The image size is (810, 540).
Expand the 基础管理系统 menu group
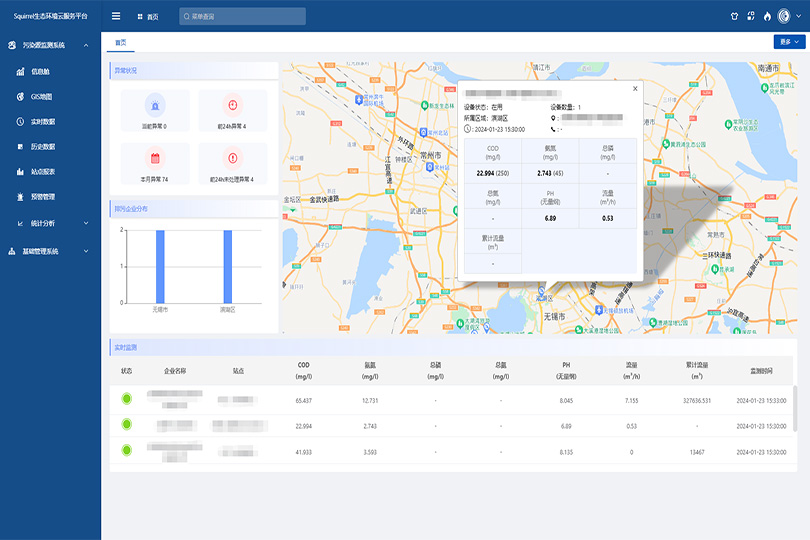(50, 251)
